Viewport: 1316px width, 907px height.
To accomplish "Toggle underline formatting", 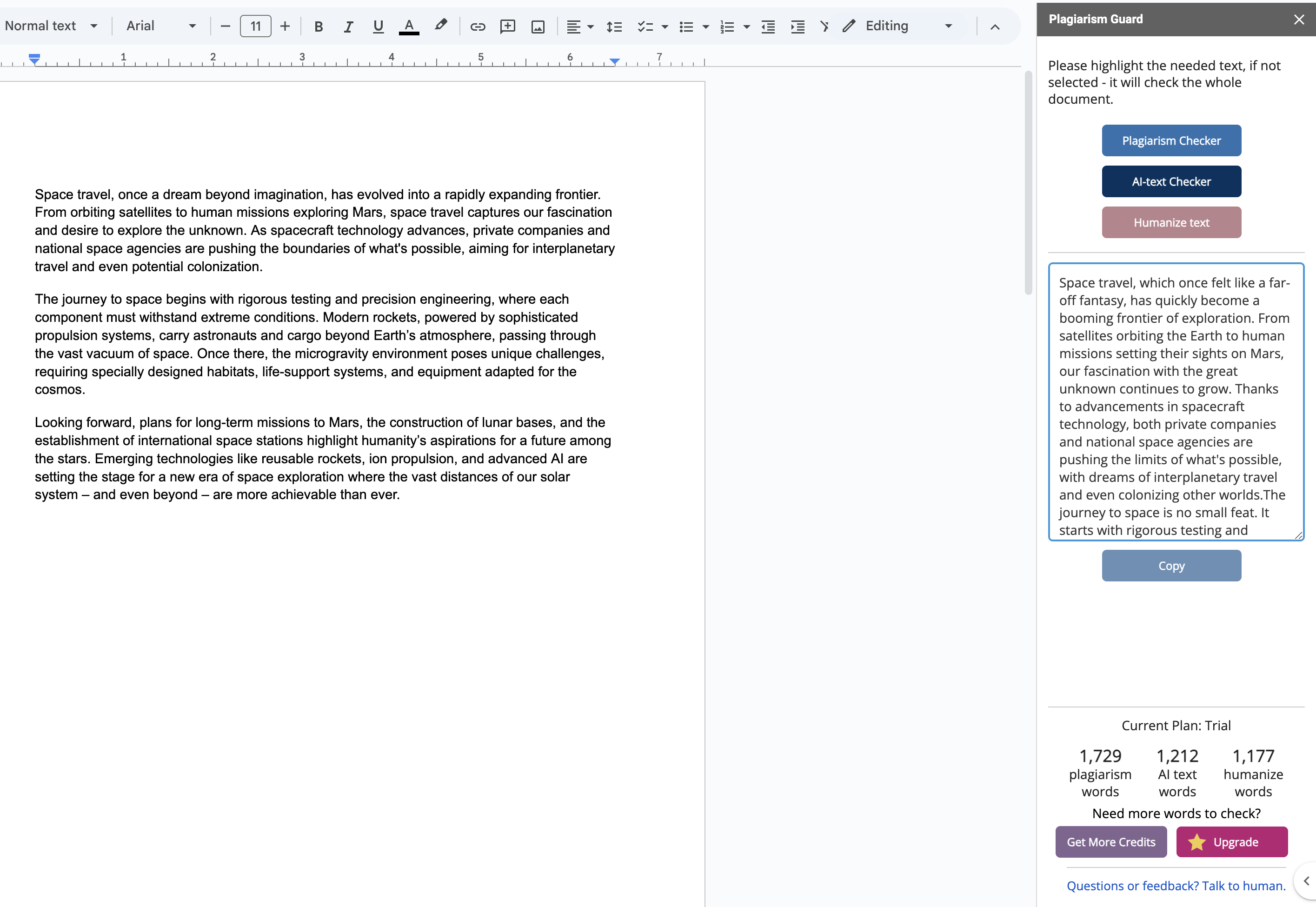I will (378, 26).
